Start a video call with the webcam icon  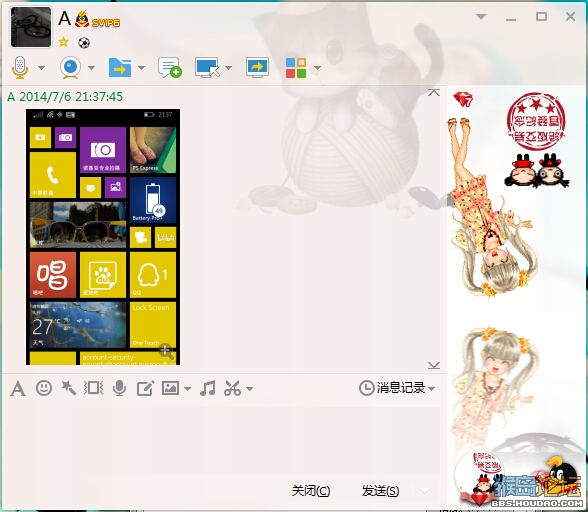click(x=70, y=68)
